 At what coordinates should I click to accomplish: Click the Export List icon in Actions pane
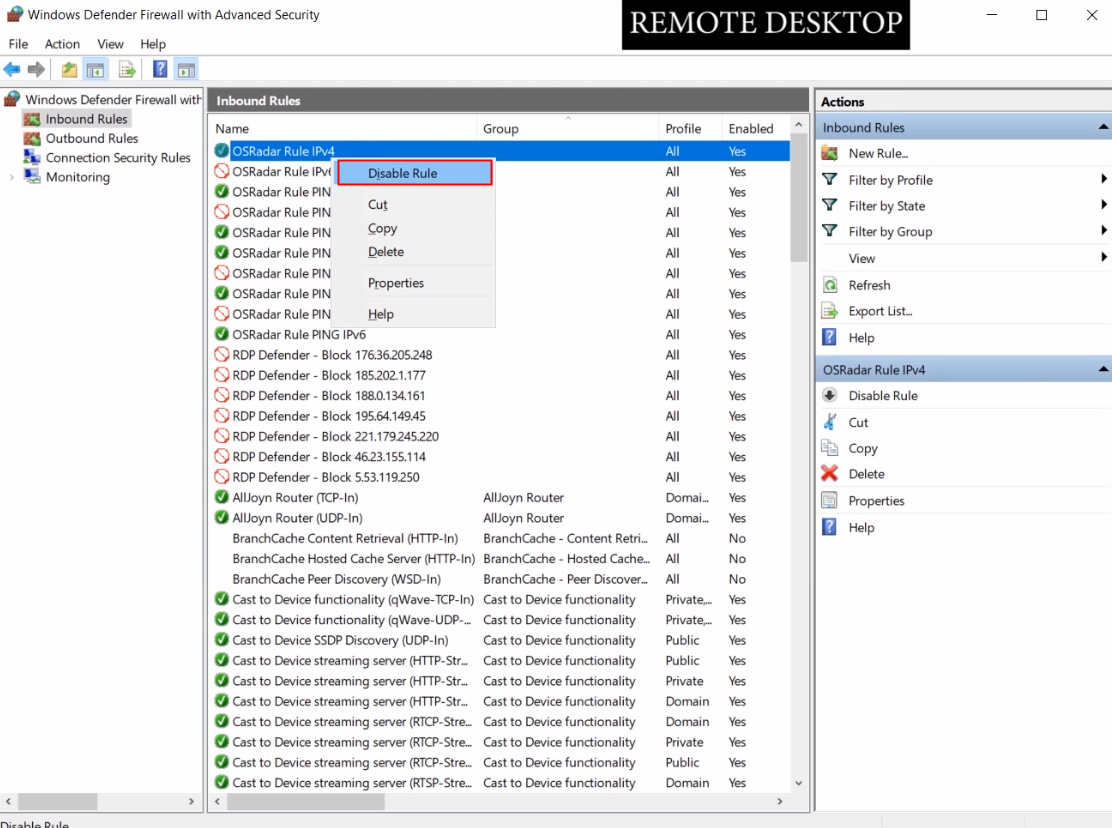point(829,310)
